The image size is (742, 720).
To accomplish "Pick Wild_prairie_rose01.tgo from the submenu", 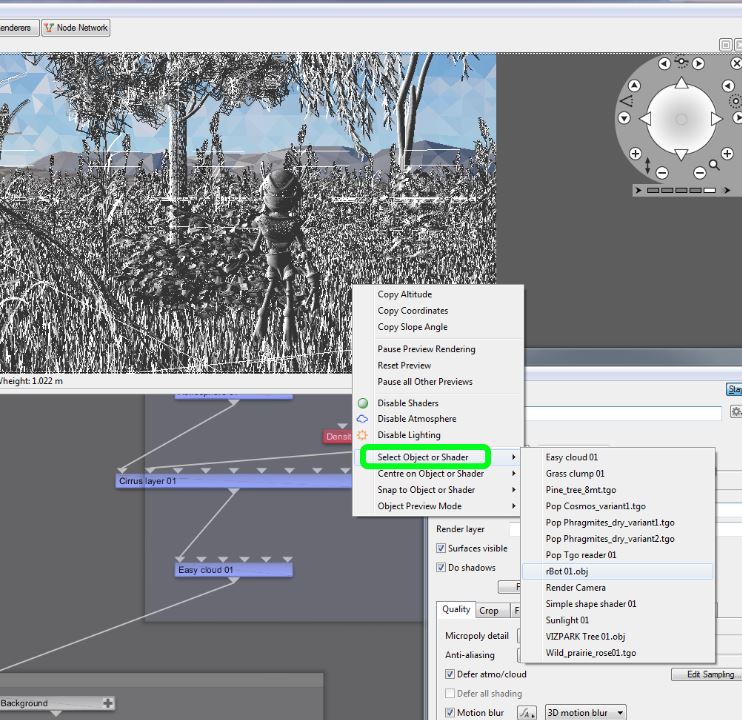I will pyautogui.click(x=618, y=653).
